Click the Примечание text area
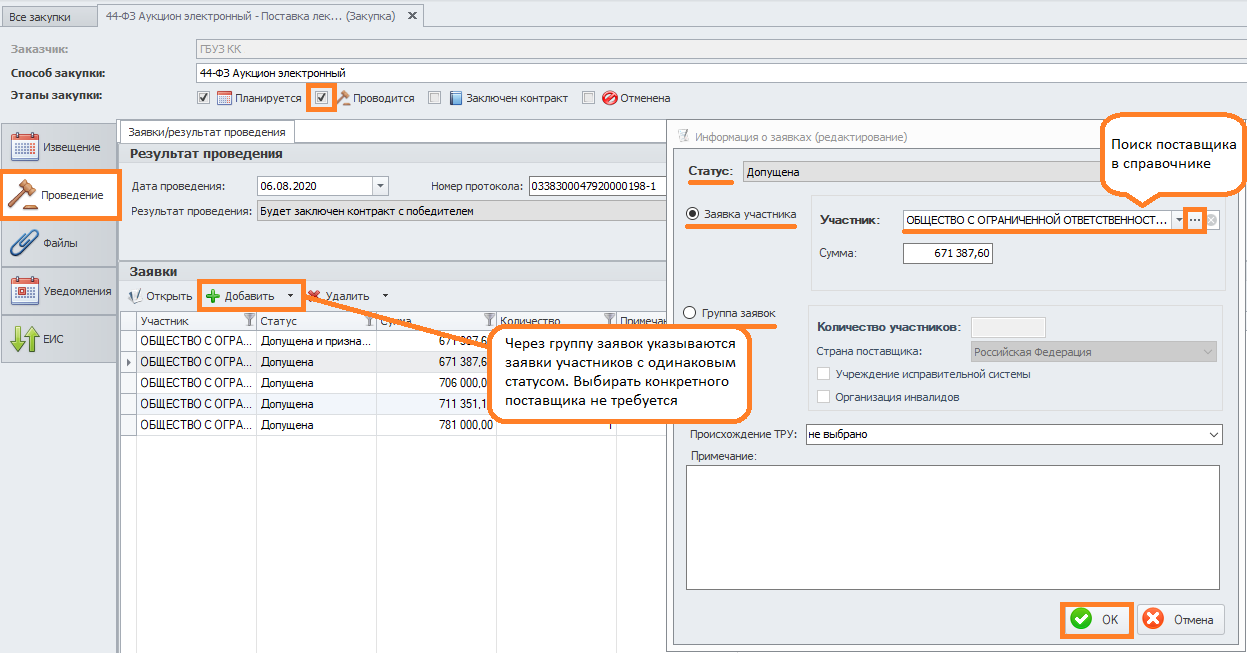Screen dimensions: 1247x653 pyautogui.click(x=952, y=527)
